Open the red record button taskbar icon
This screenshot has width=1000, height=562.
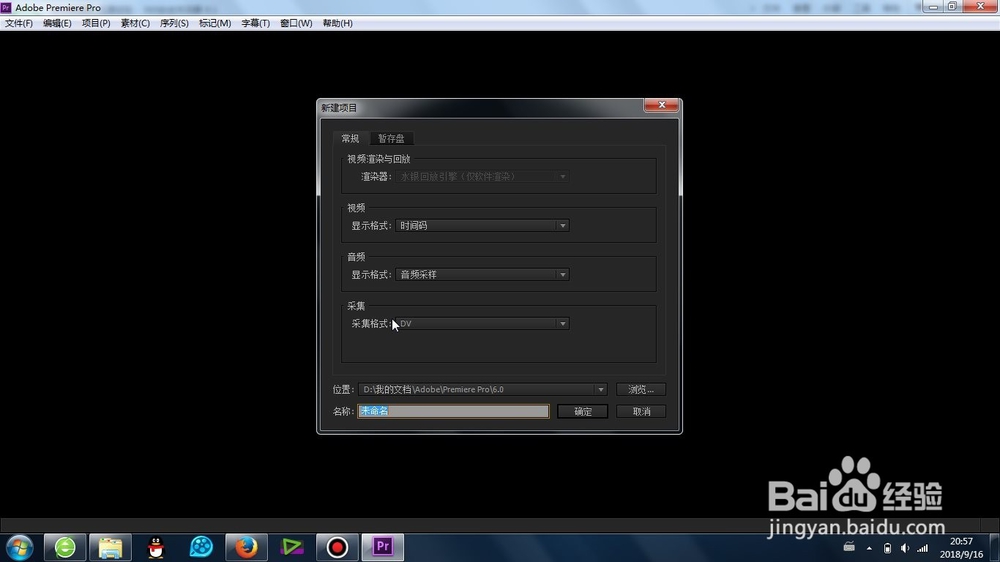point(337,547)
